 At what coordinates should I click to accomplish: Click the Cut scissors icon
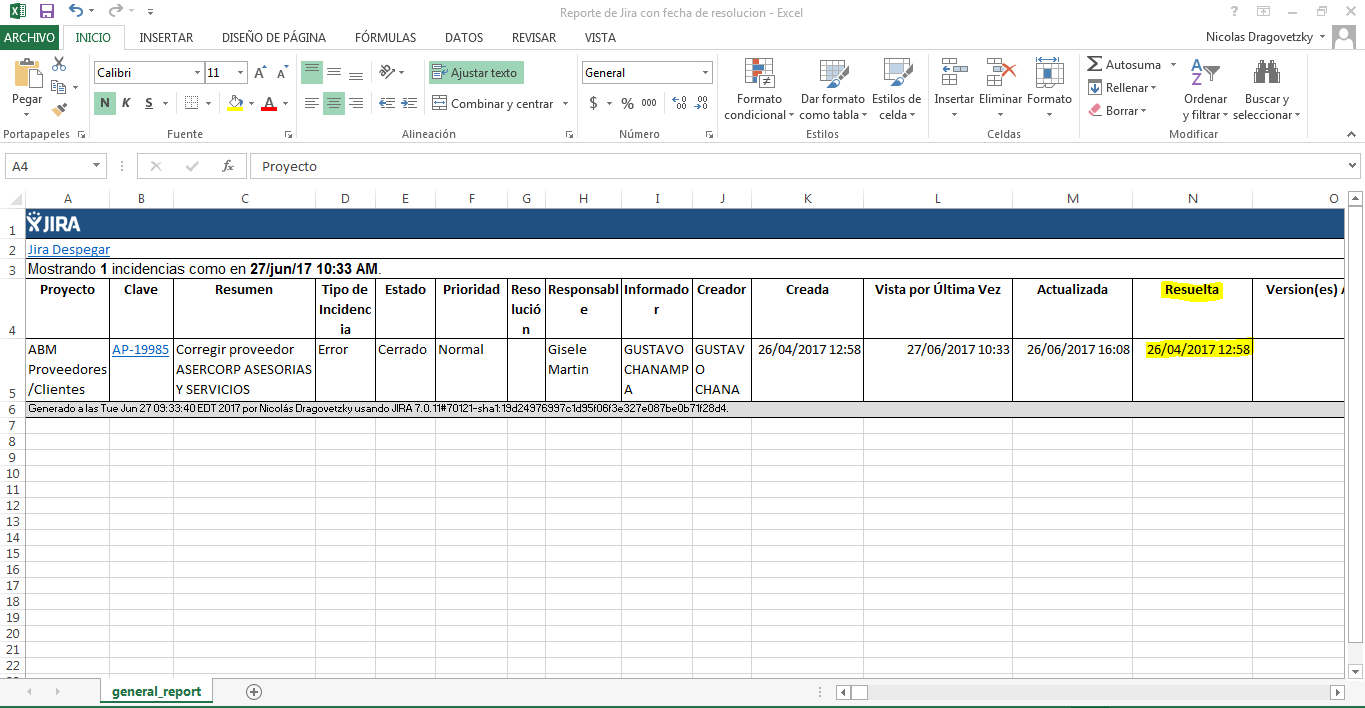[x=59, y=64]
